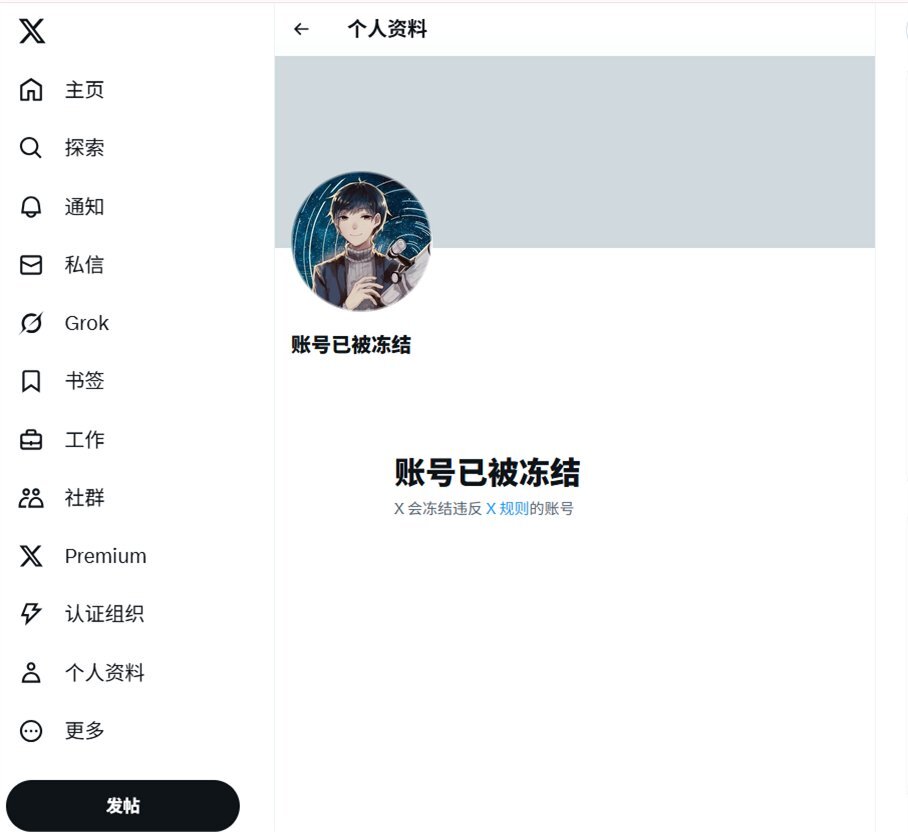
Task: Open the briefcase jobs icon
Action: tap(31, 439)
